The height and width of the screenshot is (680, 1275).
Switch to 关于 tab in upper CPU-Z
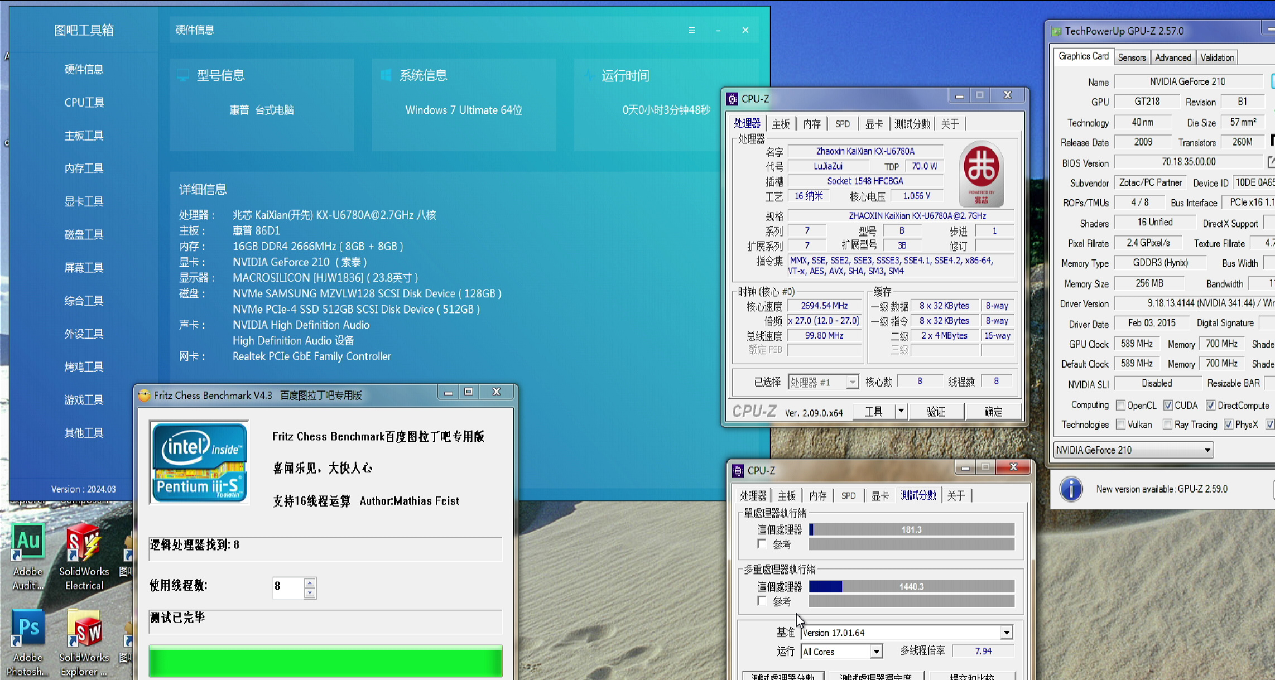[x=950, y=124]
